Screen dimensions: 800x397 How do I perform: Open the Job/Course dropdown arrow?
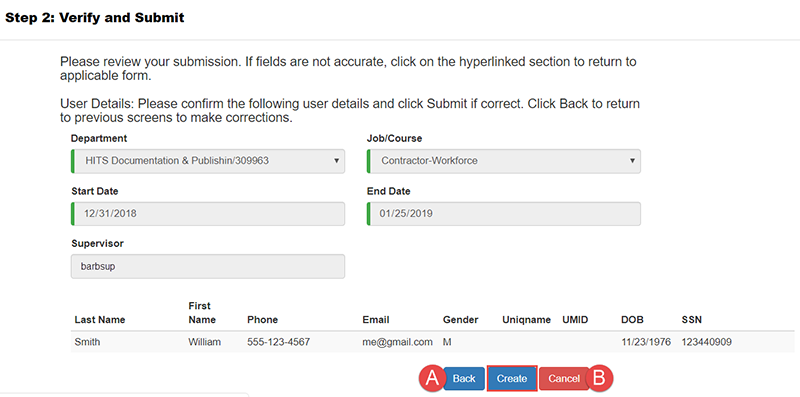(632, 161)
